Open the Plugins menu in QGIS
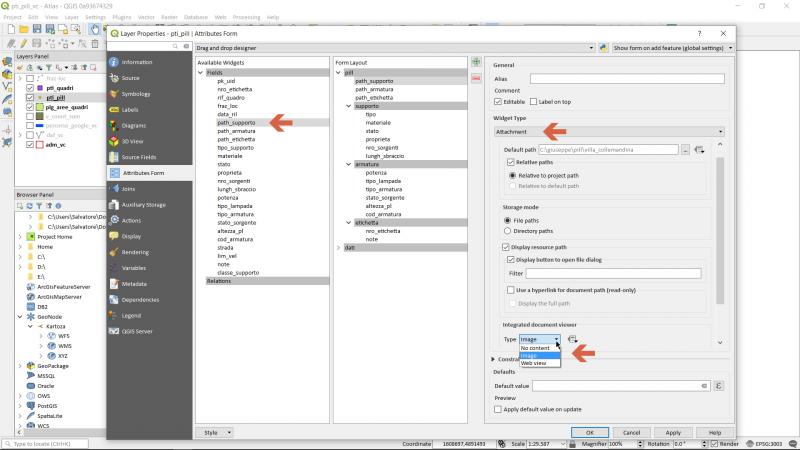Image resolution: width=800 pixels, height=450 pixels. click(121, 17)
